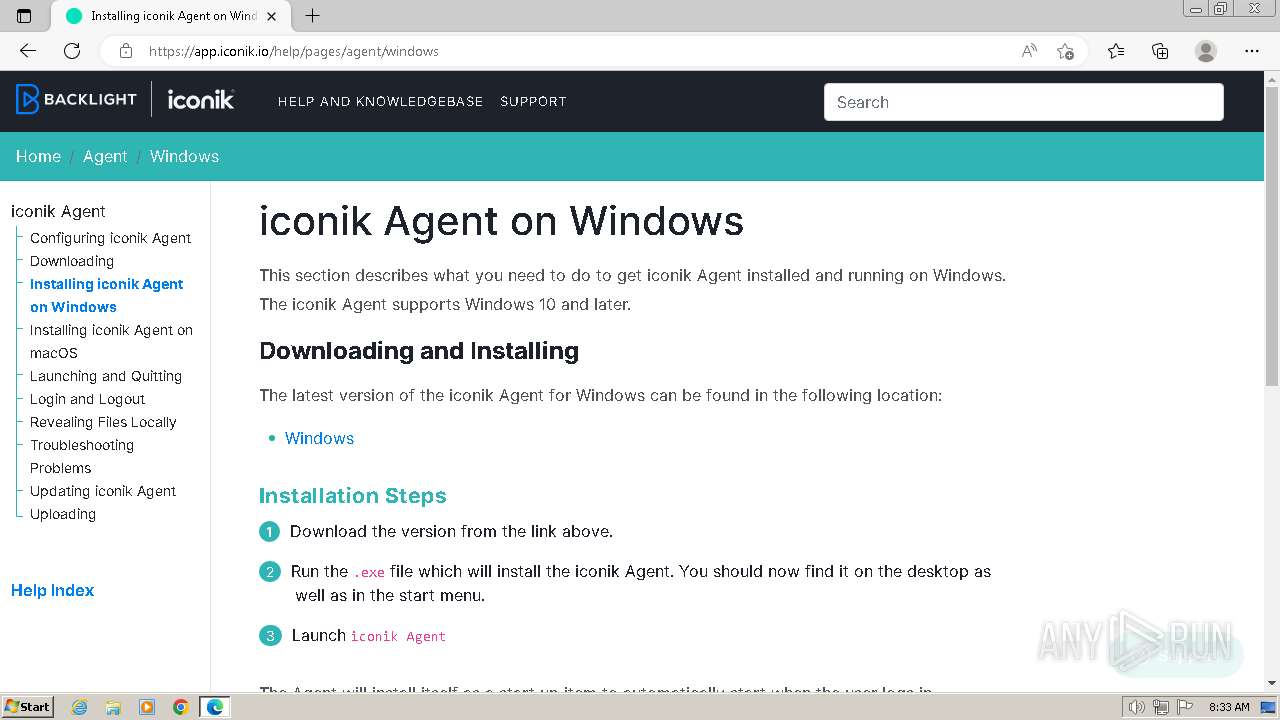Open the Support menu item
Viewport: 1280px width, 720px height.
pos(533,101)
